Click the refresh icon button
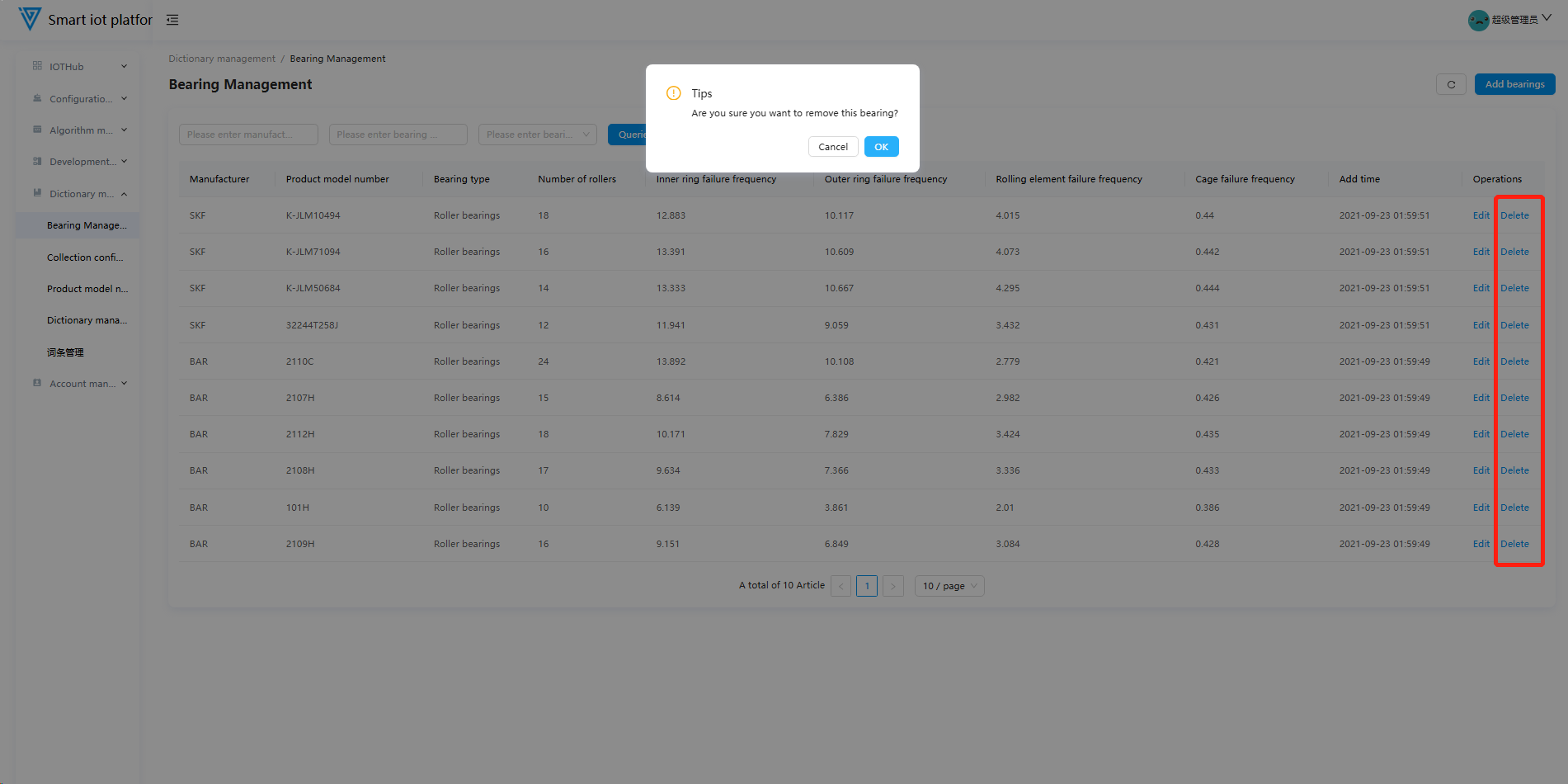 (1451, 84)
